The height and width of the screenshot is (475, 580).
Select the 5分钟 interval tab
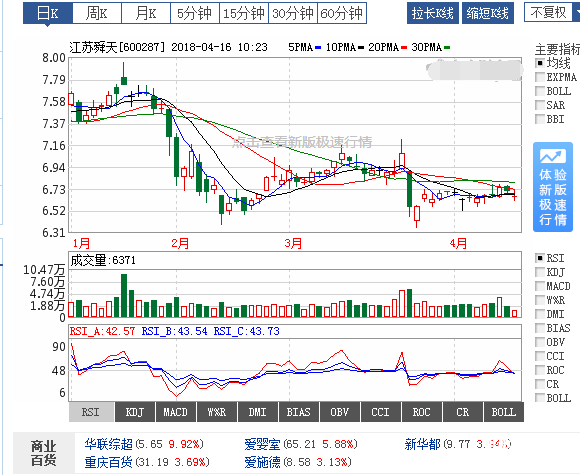[x=195, y=13]
